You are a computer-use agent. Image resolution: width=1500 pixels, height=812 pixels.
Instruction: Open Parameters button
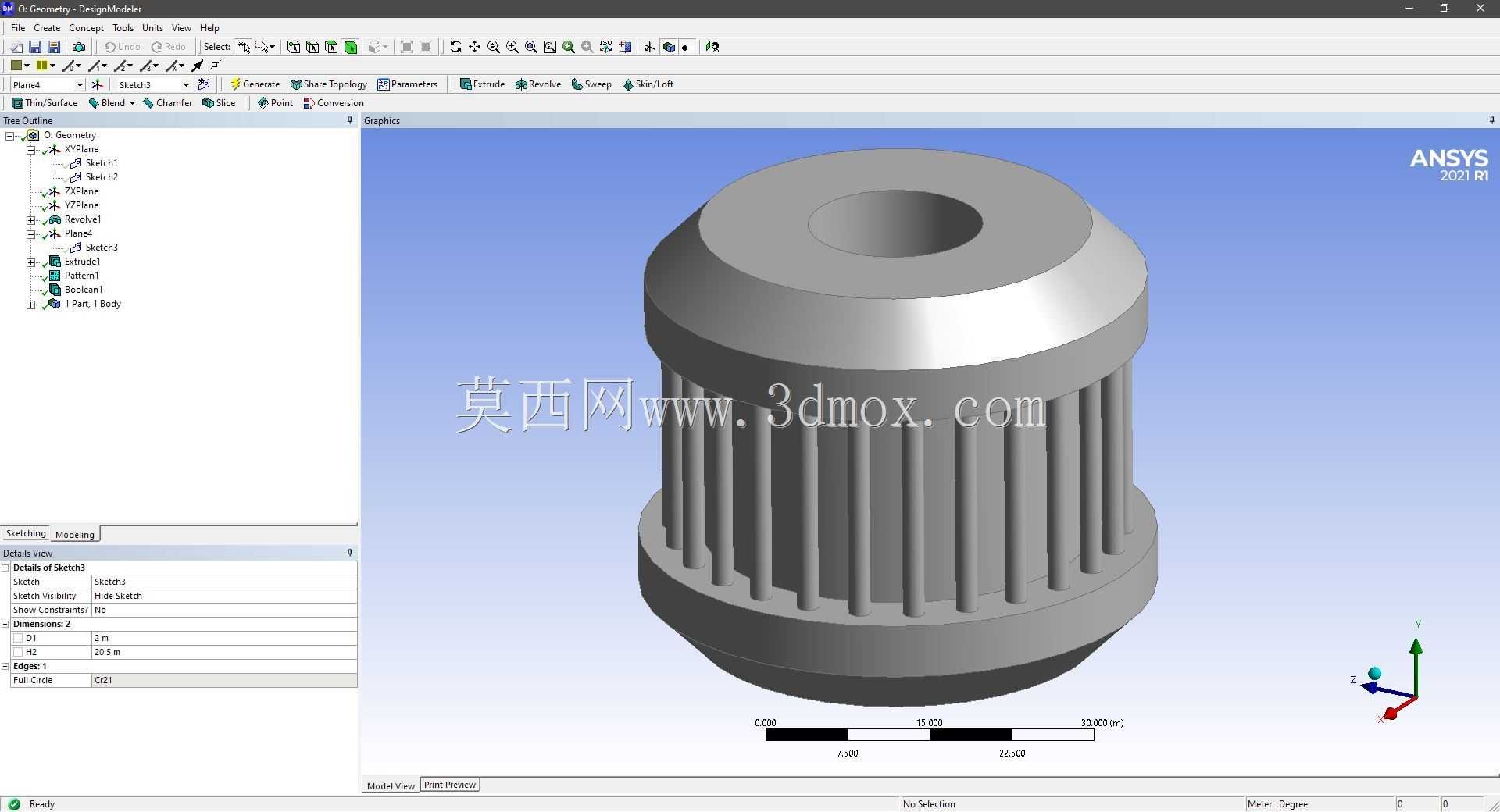[407, 84]
